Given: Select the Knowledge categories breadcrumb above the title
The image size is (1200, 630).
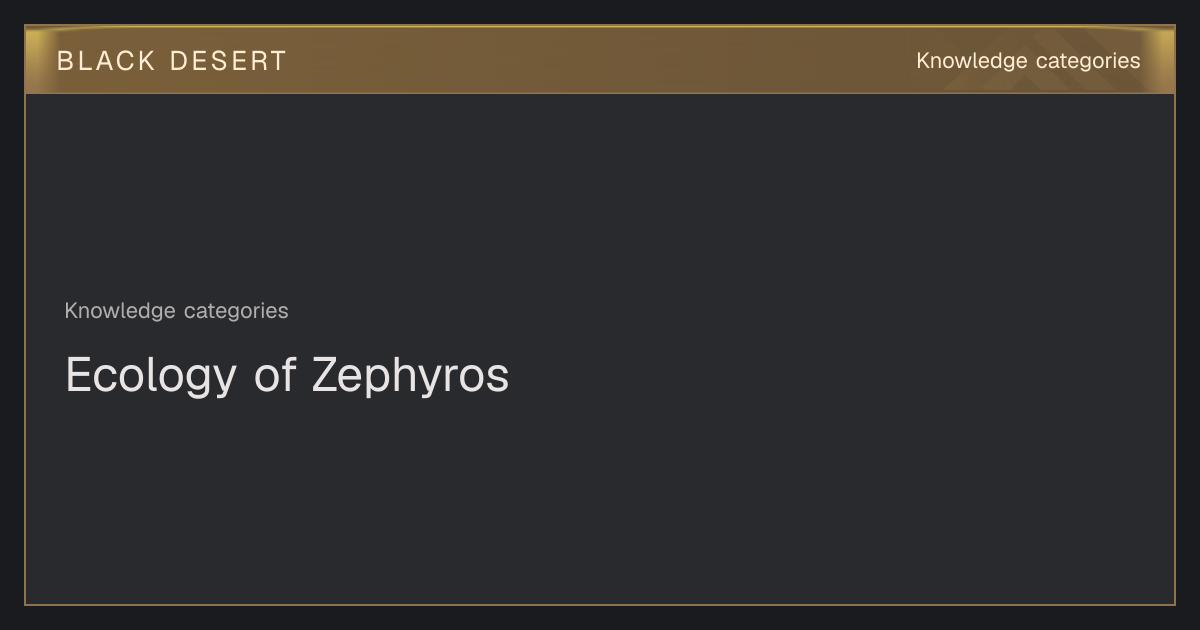Looking at the screenshot, I should [x=176, y=311].
